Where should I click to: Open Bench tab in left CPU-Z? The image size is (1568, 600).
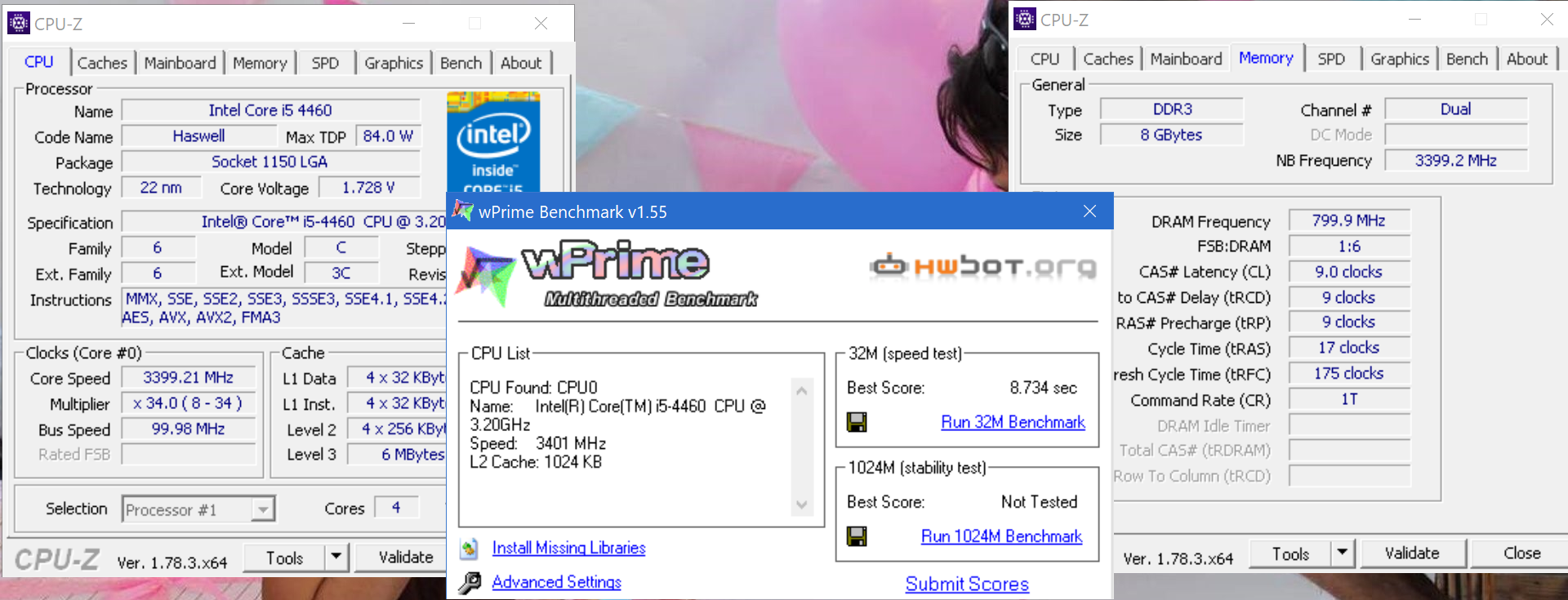point(461,63)
